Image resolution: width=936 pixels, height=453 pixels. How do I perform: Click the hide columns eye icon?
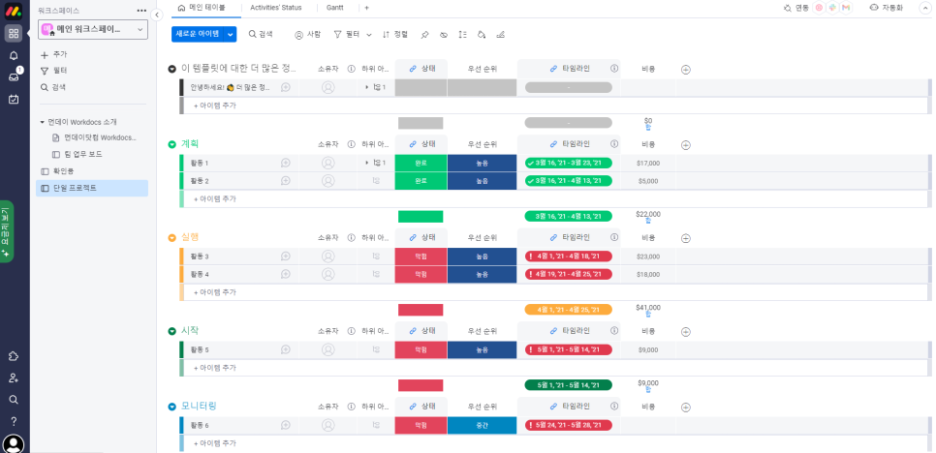(x=443, y=34)
